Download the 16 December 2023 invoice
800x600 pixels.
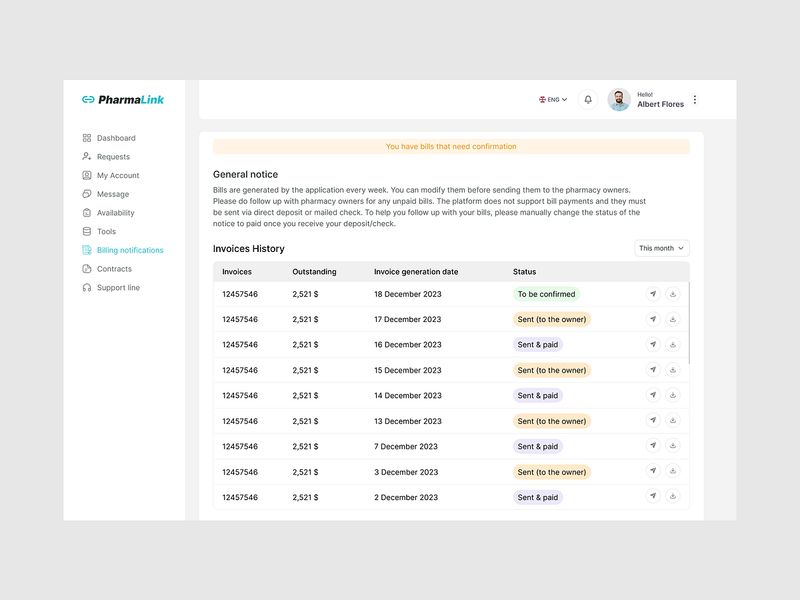point(673,344)
